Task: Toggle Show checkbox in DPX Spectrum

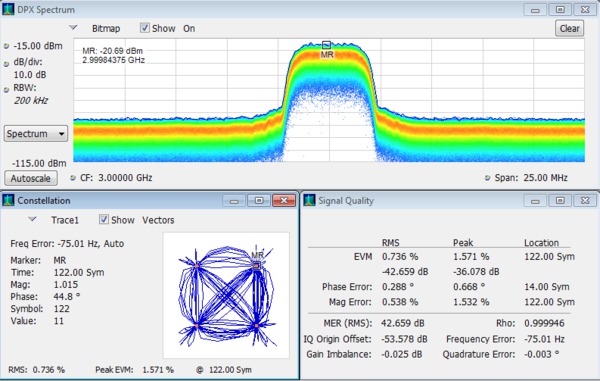Action: (x=145, y=28)
